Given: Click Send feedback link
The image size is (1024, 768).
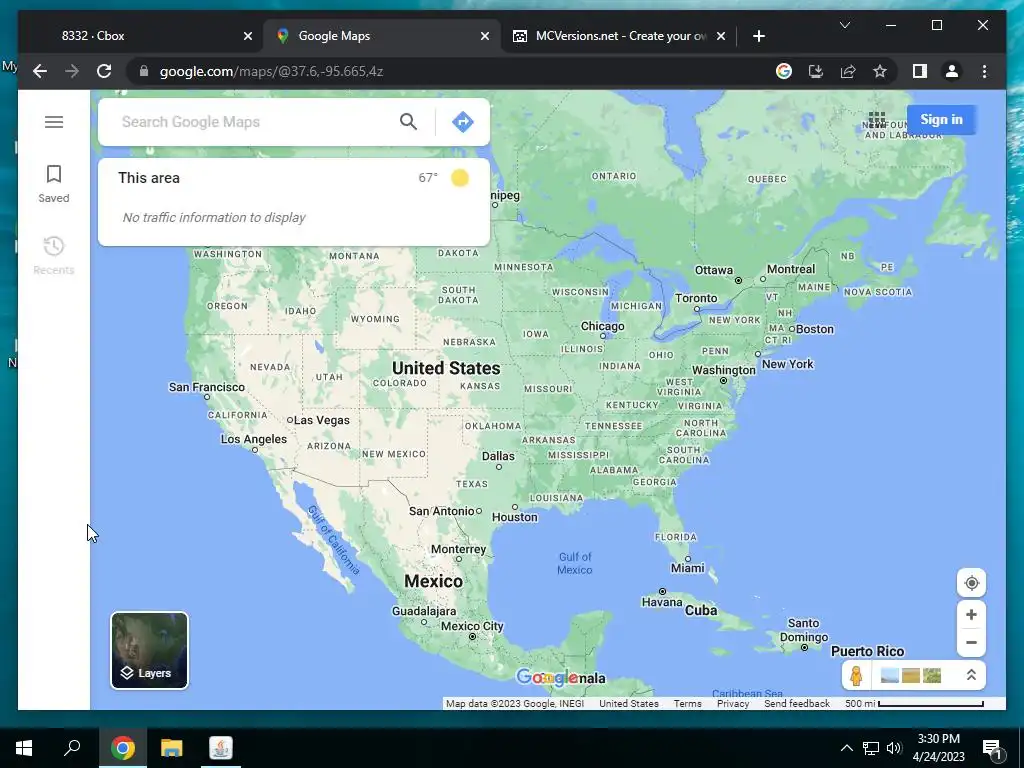Looking at the screenshot, I should coord(797,703).
